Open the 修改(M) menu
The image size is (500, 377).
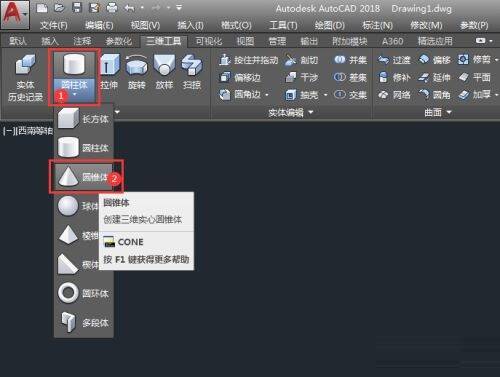[x=426, y=25]
